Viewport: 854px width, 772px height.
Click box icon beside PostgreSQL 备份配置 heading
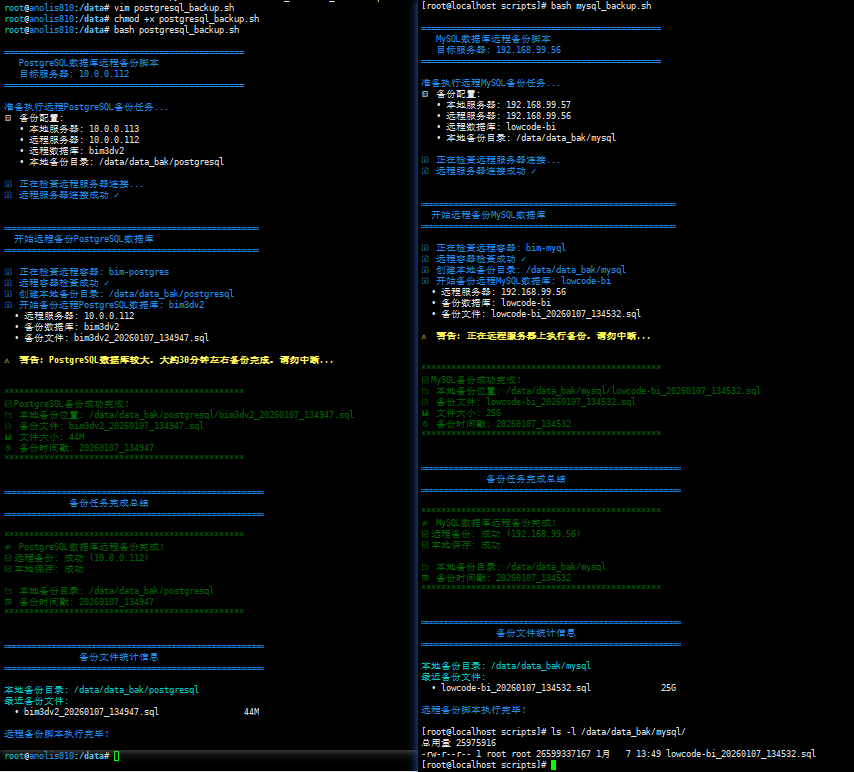pyautogui.click(x=8, y=118)
